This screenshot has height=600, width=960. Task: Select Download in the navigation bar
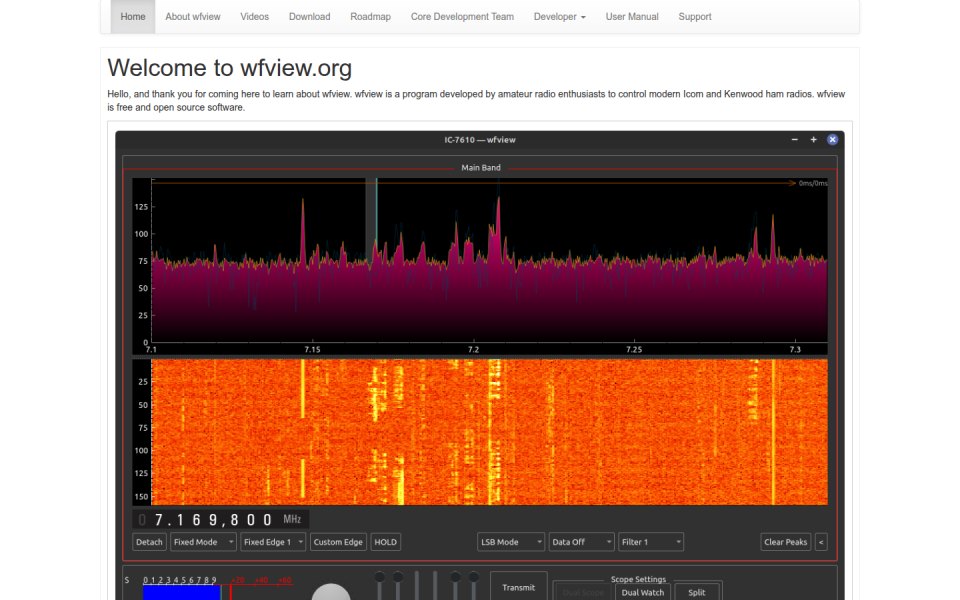tap(310, 17)
